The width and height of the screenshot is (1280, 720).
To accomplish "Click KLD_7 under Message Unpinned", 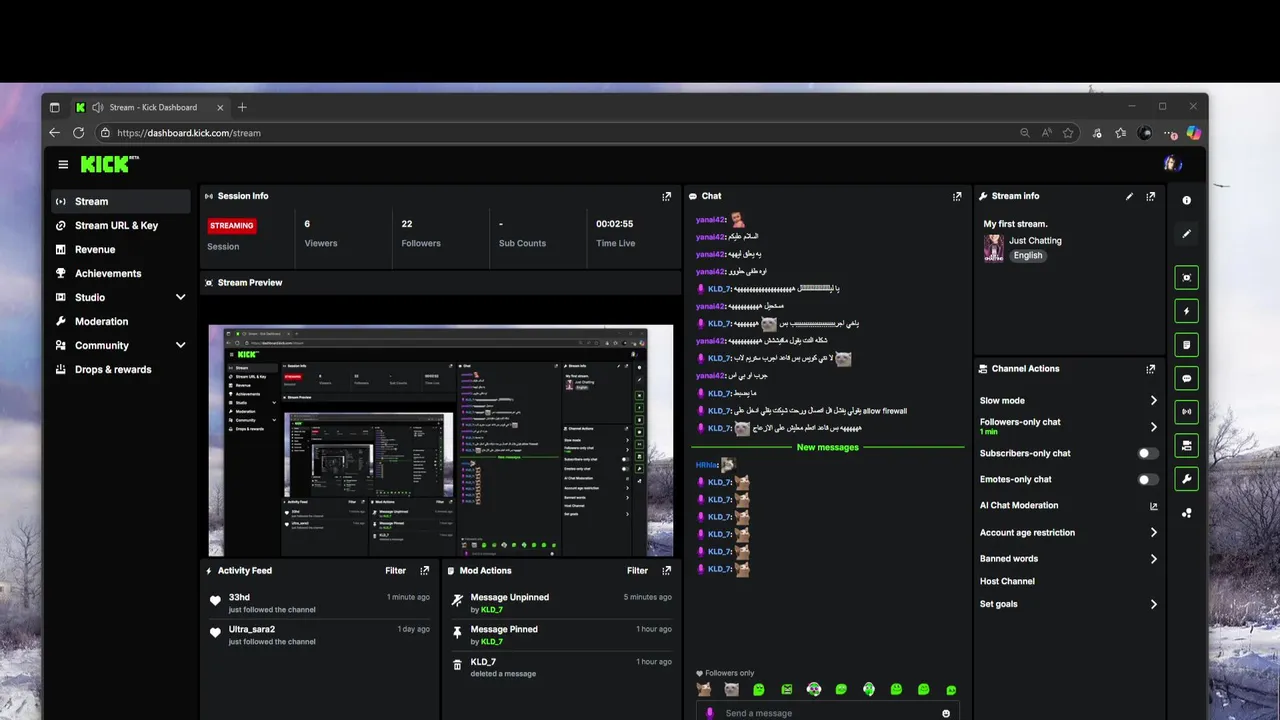I will [491, 610].
